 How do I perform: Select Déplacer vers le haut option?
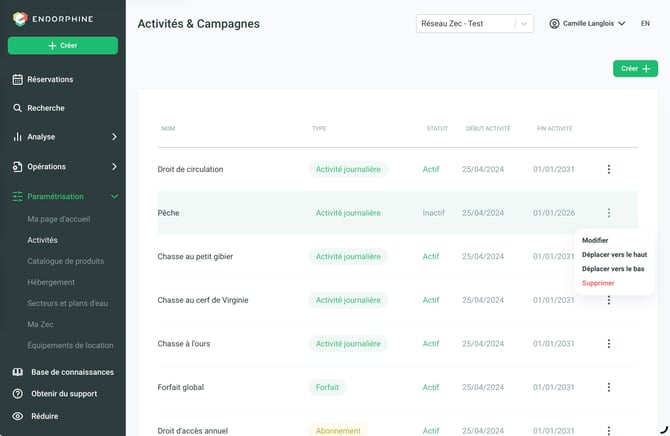click(x=614, y=254)
